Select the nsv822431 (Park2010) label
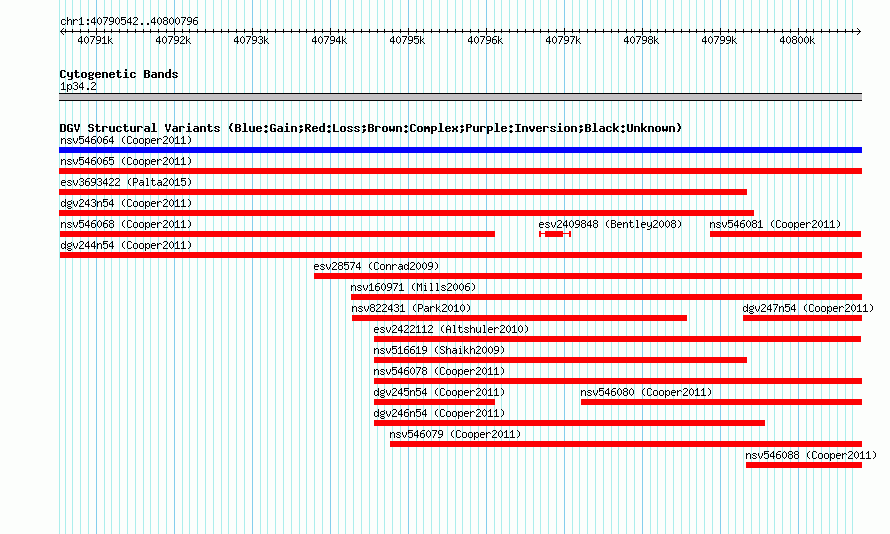 pos(411,308)
